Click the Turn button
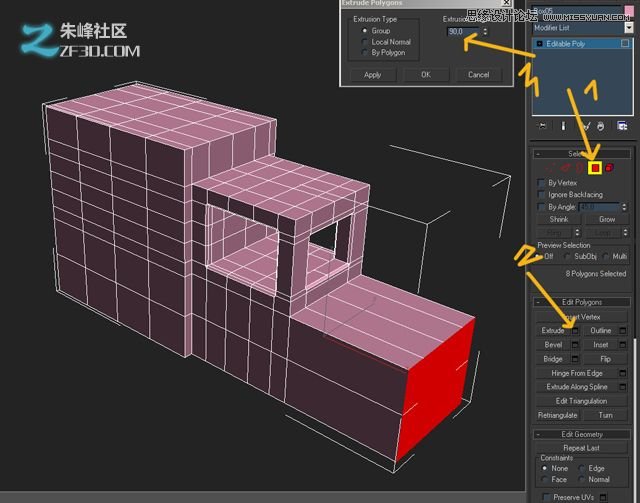Viewport: 640px width, 503px height. coord(606,415)
